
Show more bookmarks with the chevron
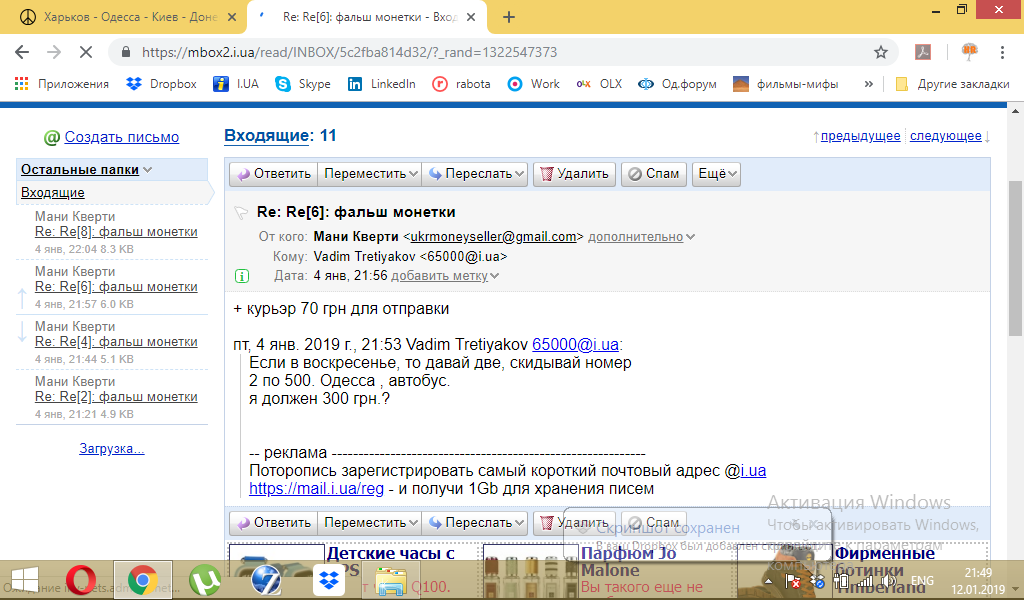(868, 84)
